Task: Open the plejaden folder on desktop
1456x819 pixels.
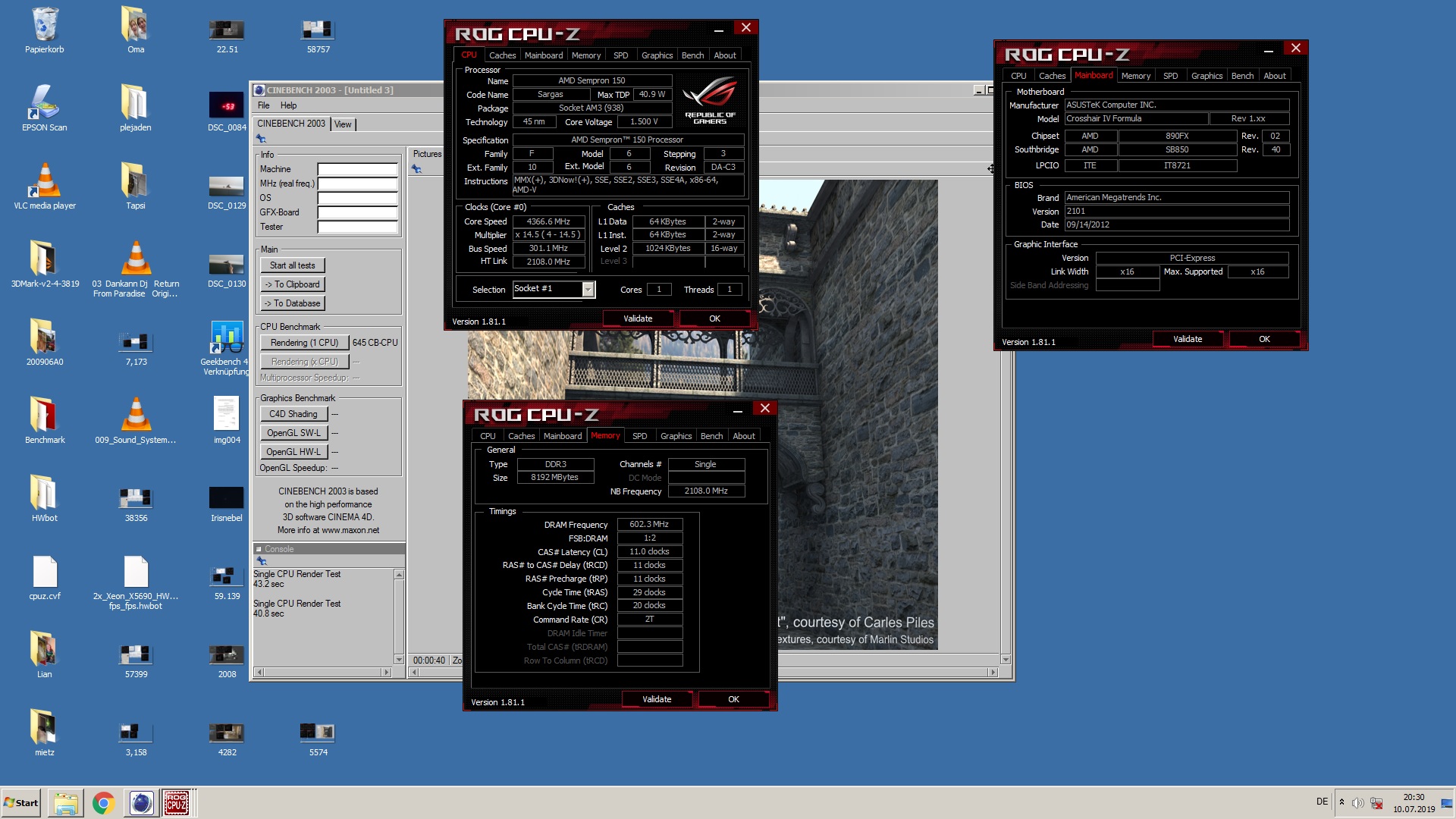Action: (136, 108)
